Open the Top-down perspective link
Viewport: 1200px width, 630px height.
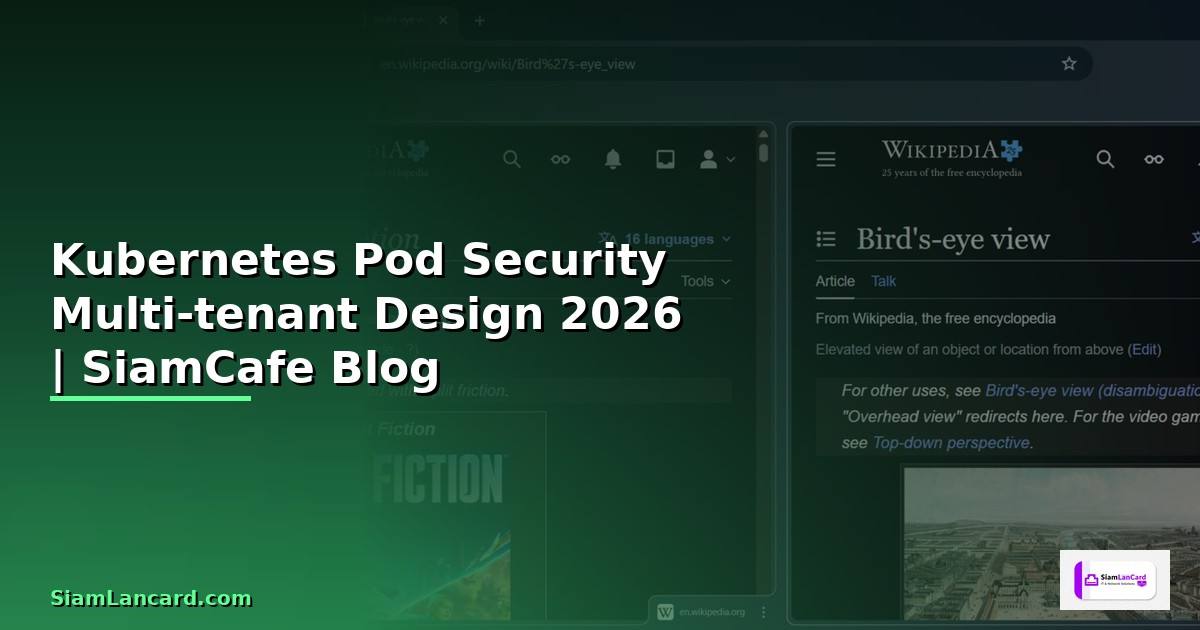[x=951, y=442]
